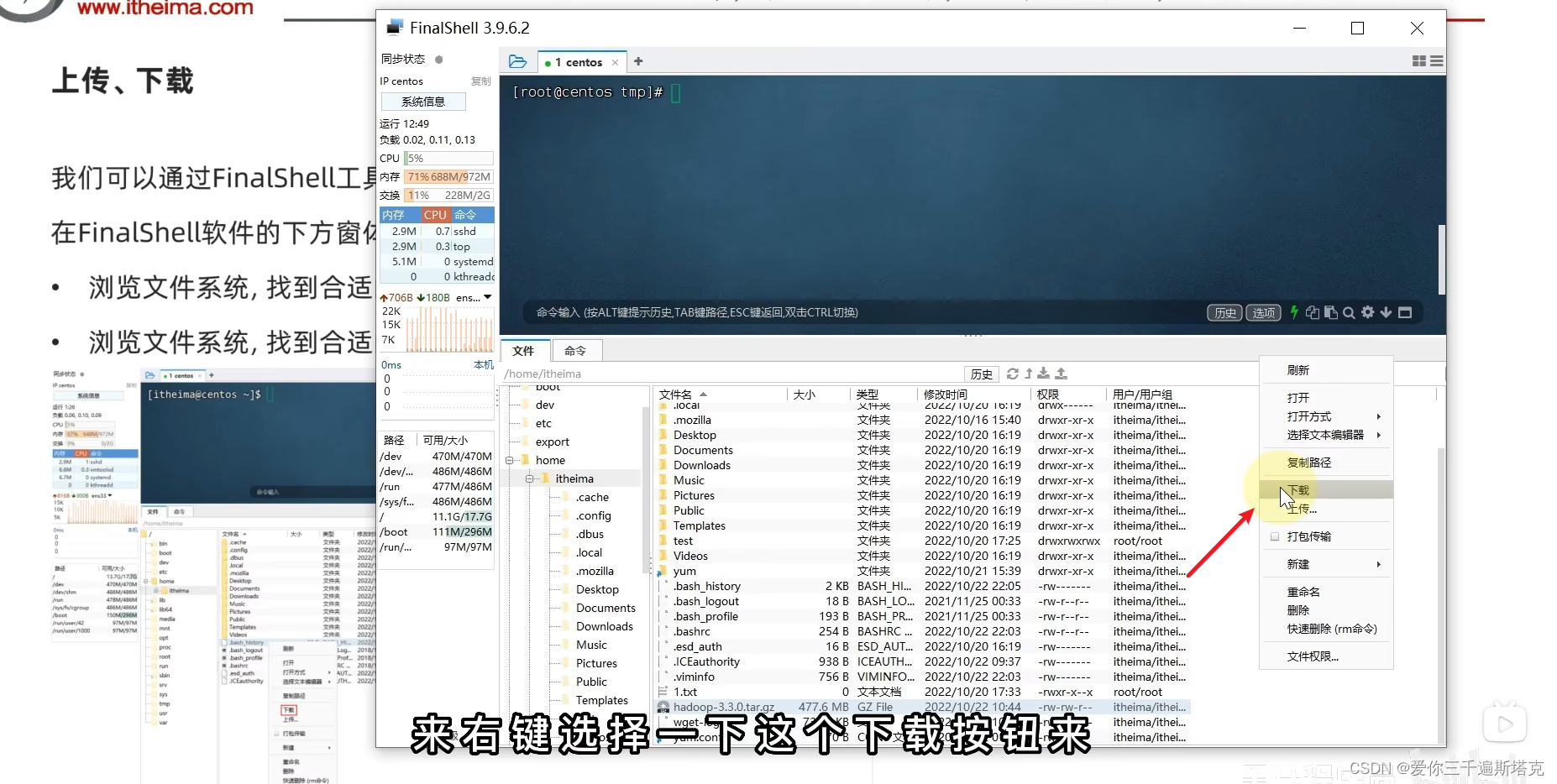Open the settings gear on the terminal toolbar
The image size is (1557, 784).
pos(1368,312)
